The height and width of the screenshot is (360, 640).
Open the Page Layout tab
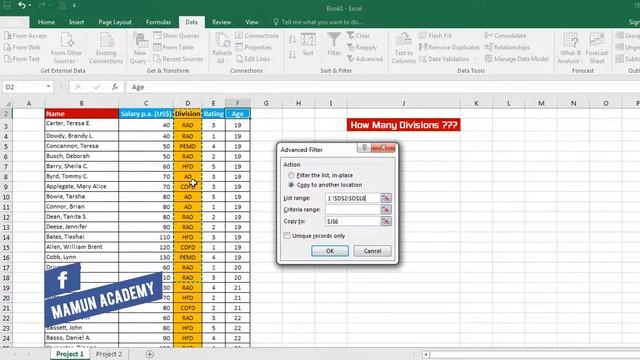(115, 22)
